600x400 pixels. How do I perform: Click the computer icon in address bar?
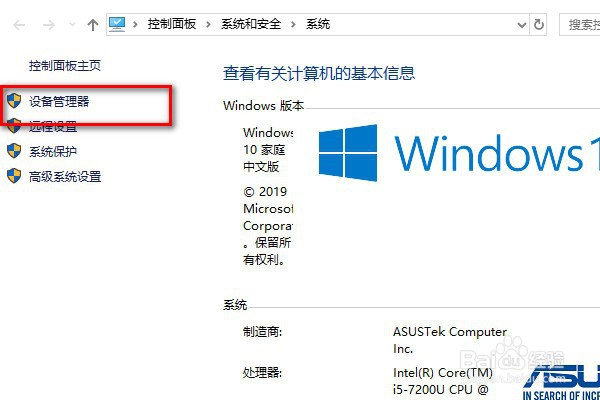click(x=117, y=24)
